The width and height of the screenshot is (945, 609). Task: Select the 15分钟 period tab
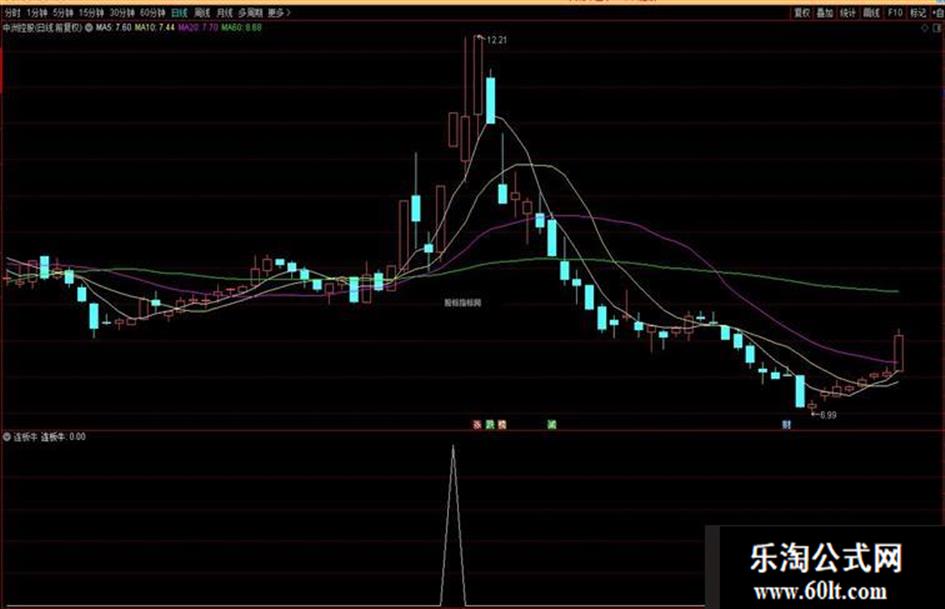pyautogui.click(x=92, y=13)
